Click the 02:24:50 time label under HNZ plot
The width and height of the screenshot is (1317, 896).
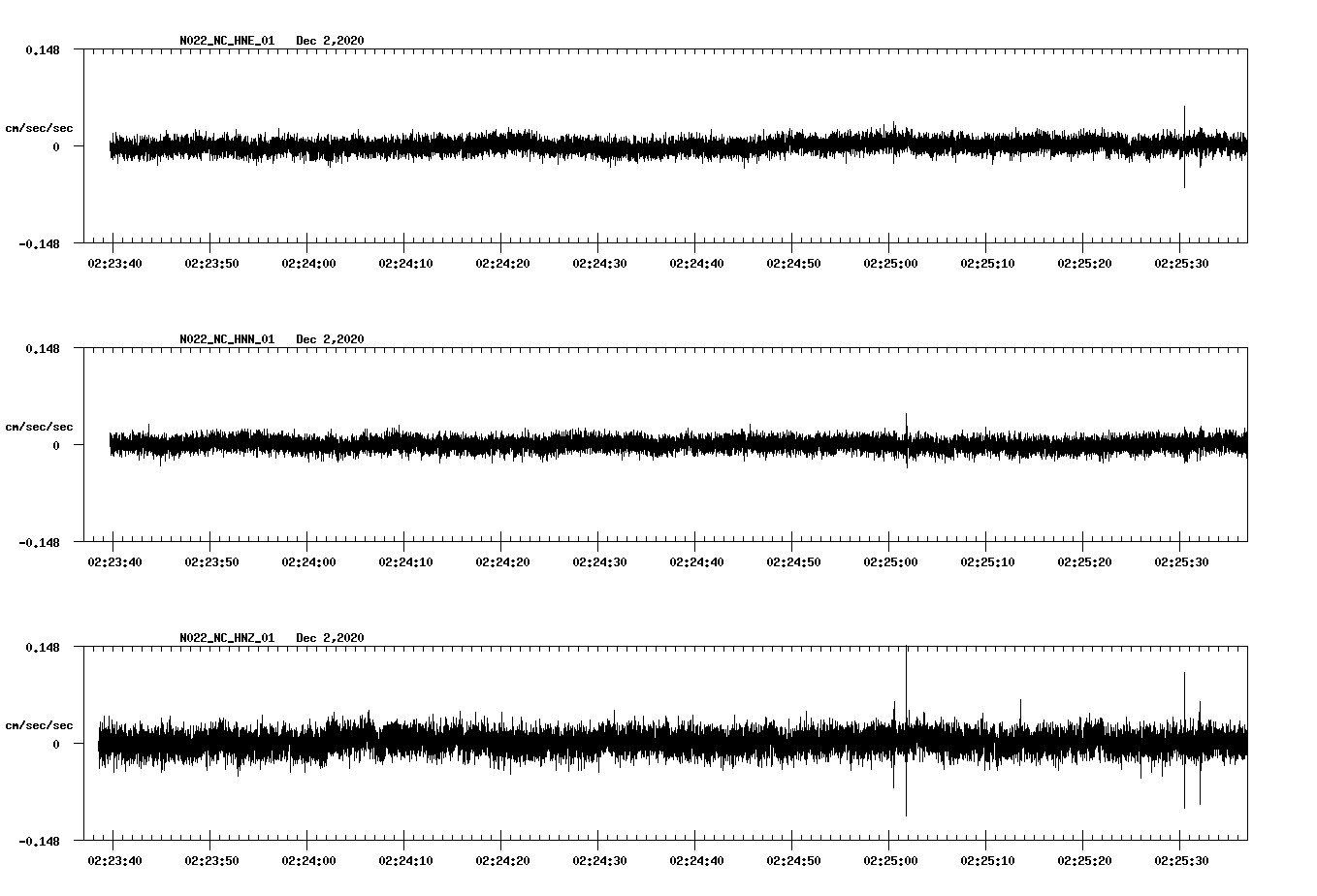tap(795, 859)
